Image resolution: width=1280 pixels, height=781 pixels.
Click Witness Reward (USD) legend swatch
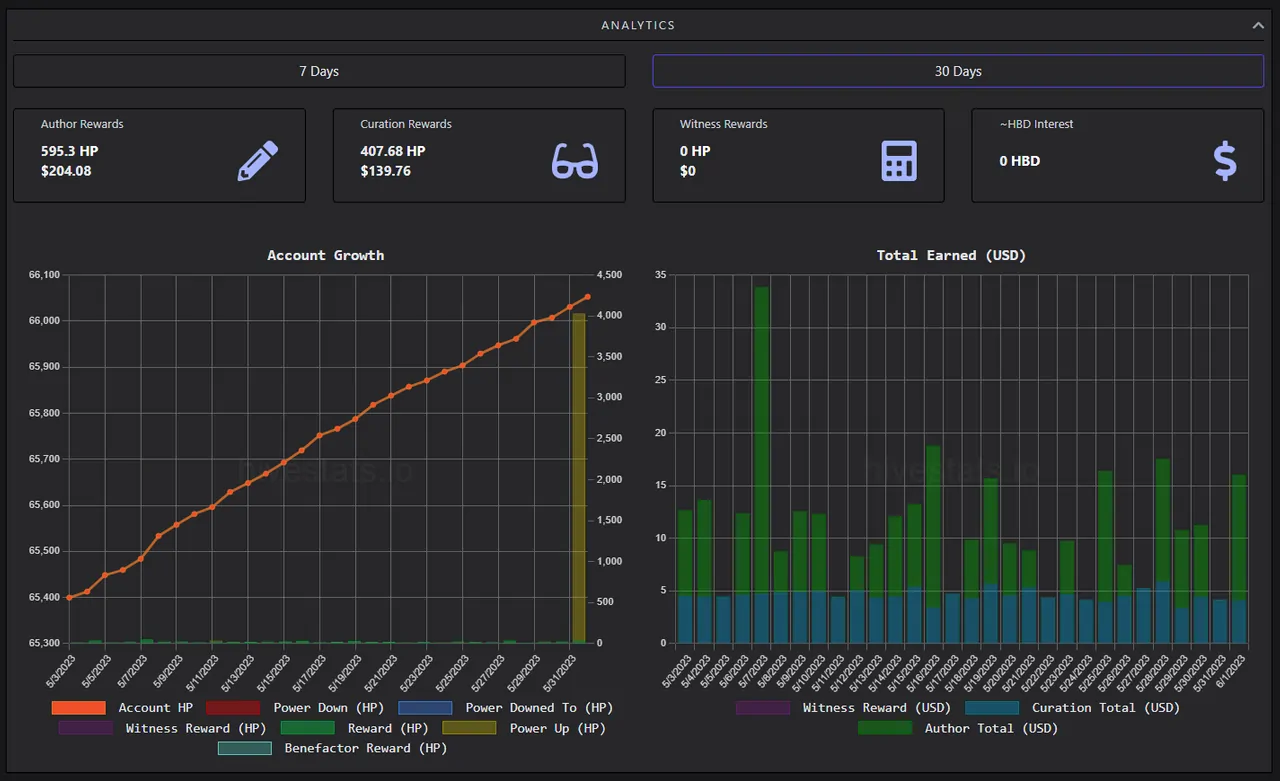762,707
